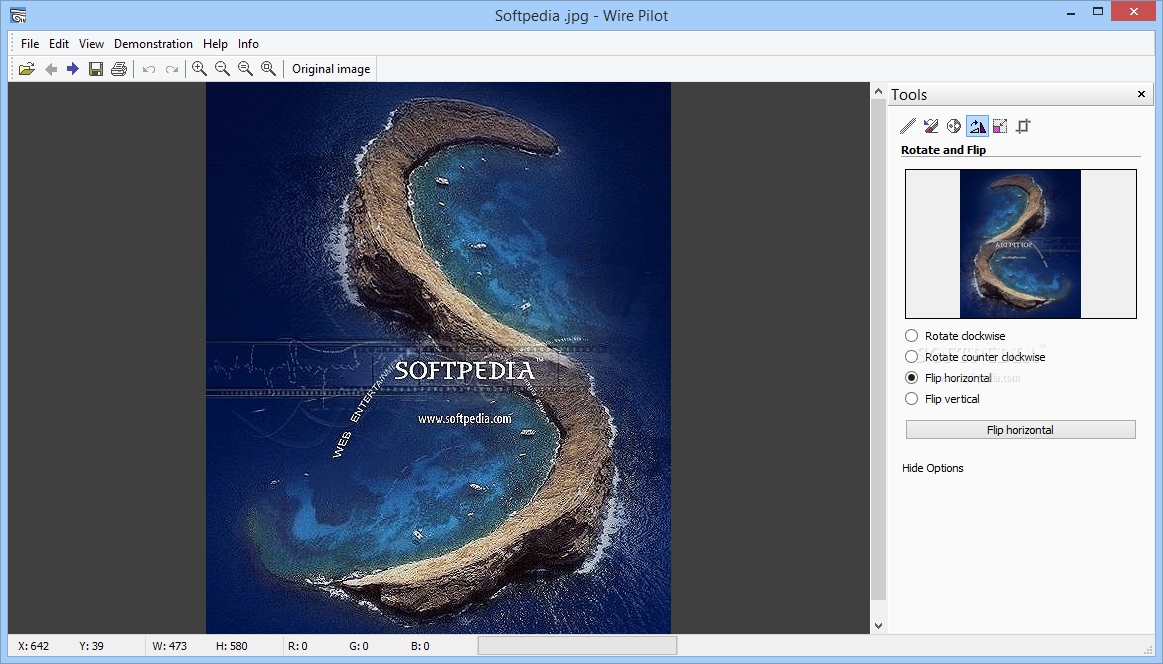The width and height of the screenshot is (1163, 664).
Task: Select the Resize tool icon
Action: point(1000,126)
